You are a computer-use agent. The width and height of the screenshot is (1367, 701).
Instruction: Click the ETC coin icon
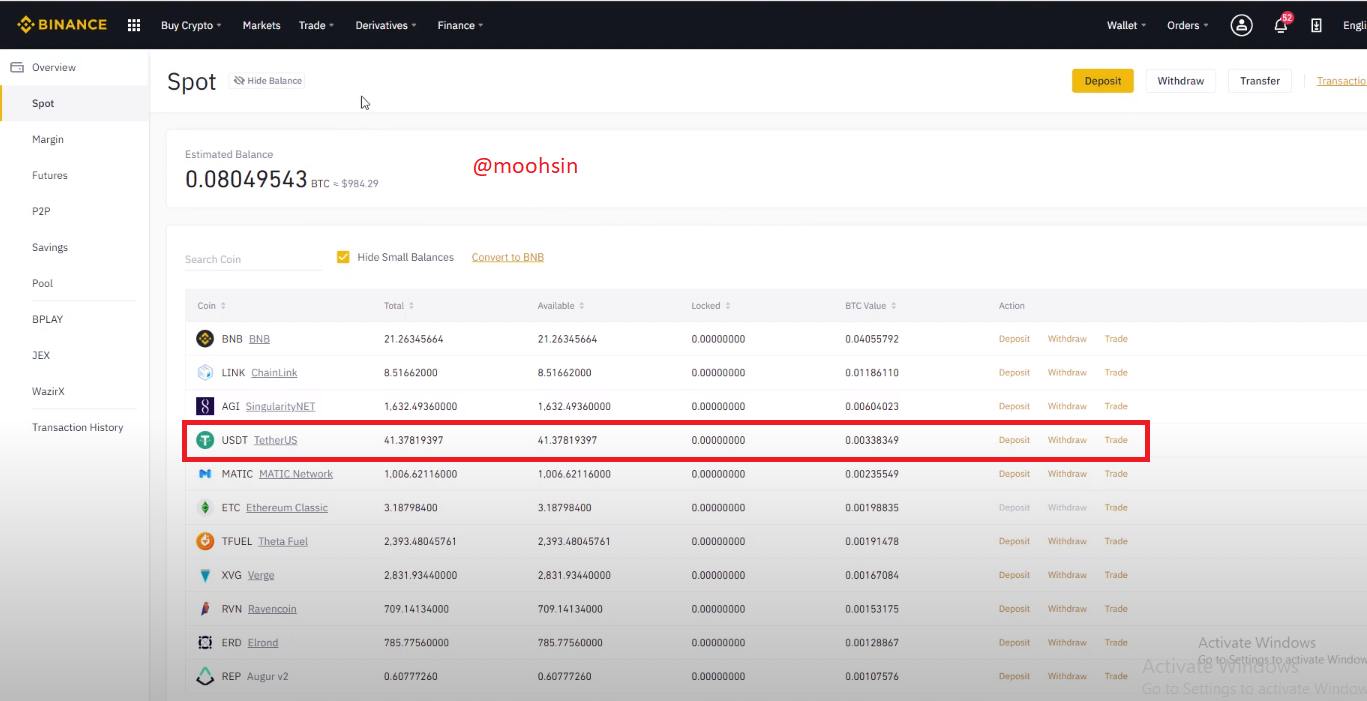(205, 508)
